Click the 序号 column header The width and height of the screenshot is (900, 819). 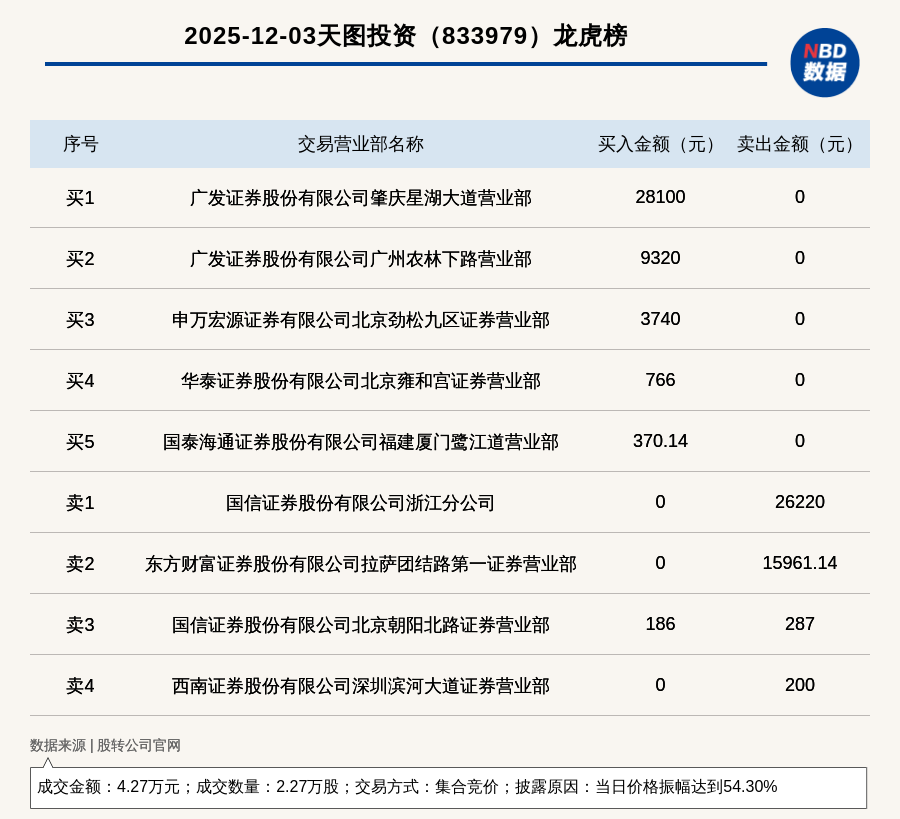[x=80, y=144]
